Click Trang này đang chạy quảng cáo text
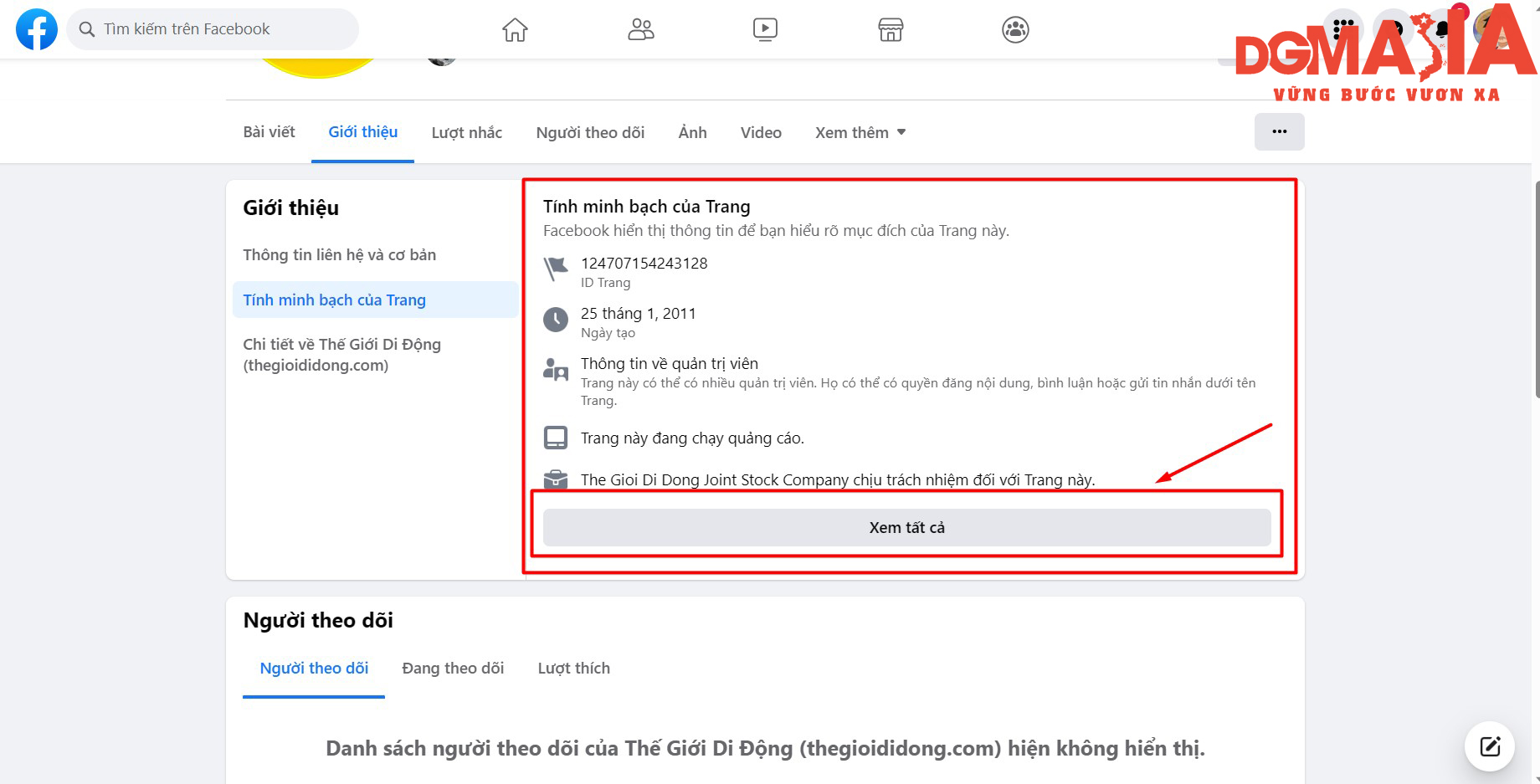 point(692,438)
